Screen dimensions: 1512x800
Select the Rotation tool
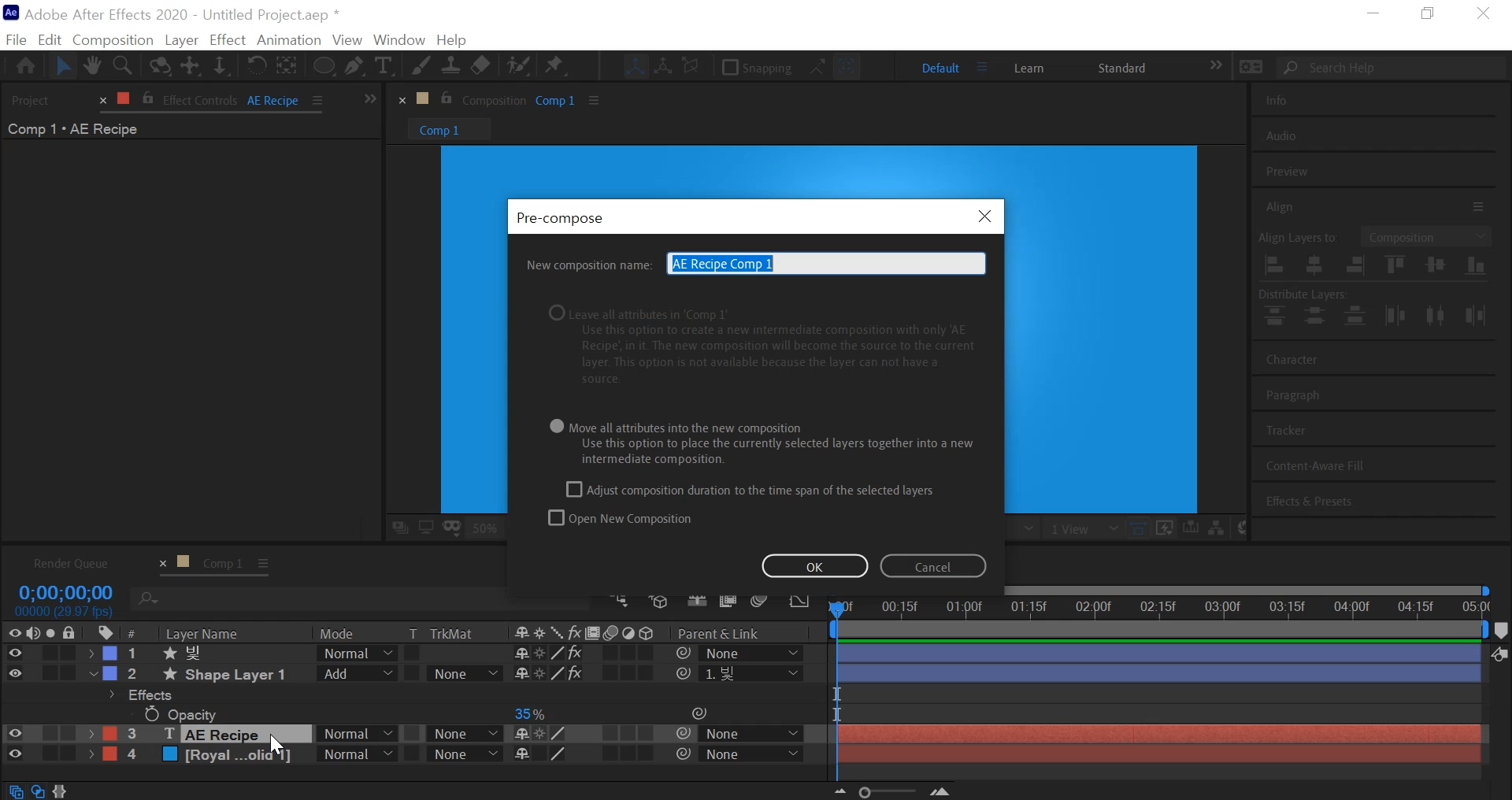pos(256,67)
